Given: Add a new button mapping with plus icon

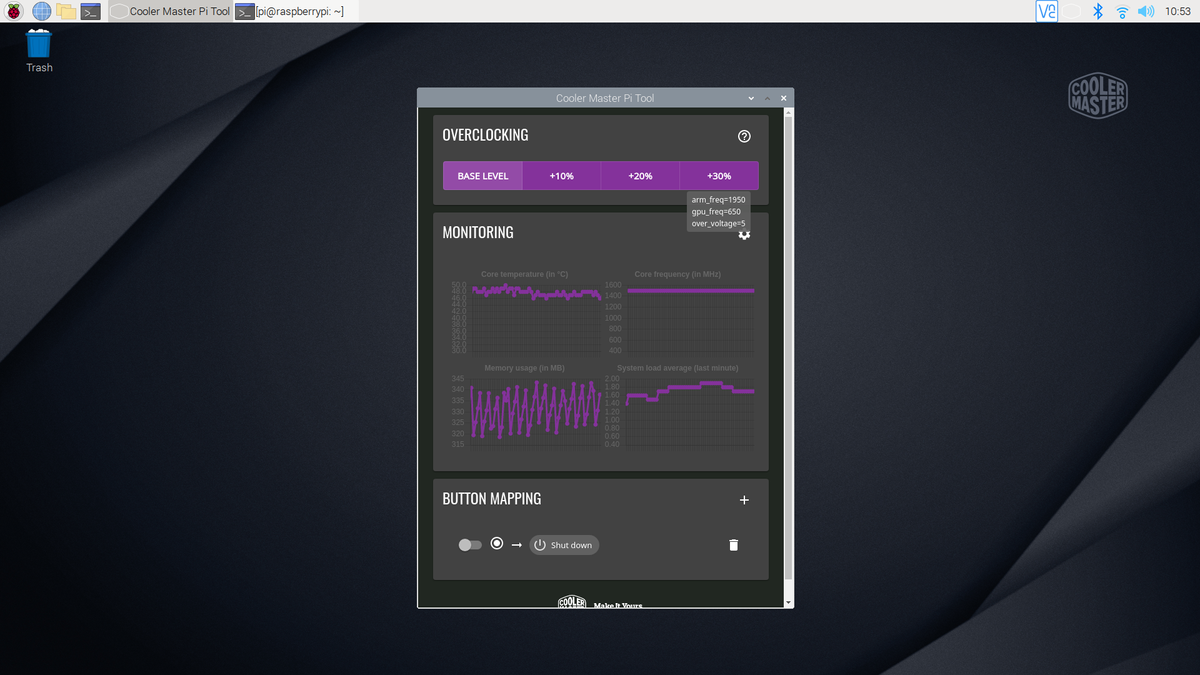Looking at the screenshot, I should (744, 499).
